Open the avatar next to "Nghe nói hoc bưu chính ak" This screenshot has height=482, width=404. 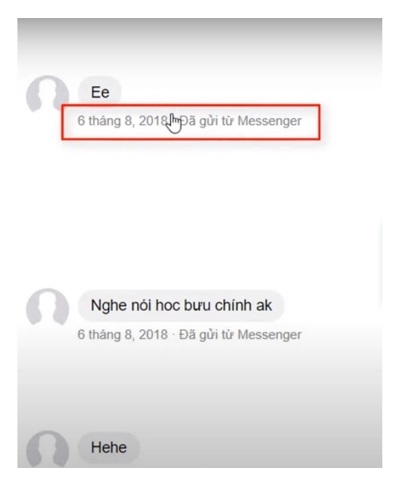coord(48,308)
